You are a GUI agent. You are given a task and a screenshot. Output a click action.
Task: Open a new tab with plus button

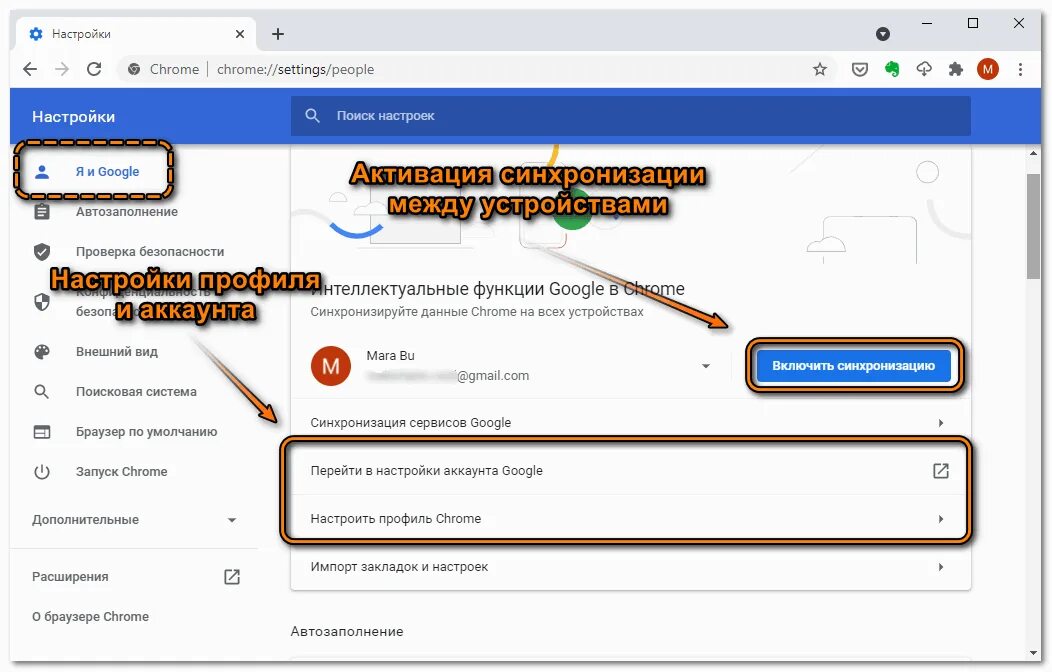tap(278, 34)
